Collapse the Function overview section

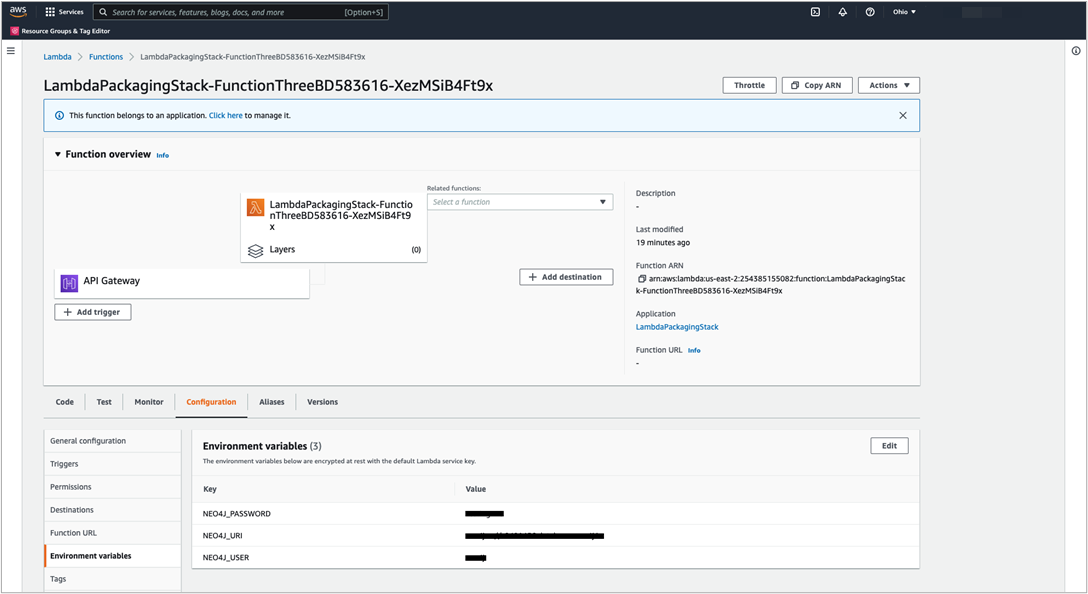(x=58, y=154)
